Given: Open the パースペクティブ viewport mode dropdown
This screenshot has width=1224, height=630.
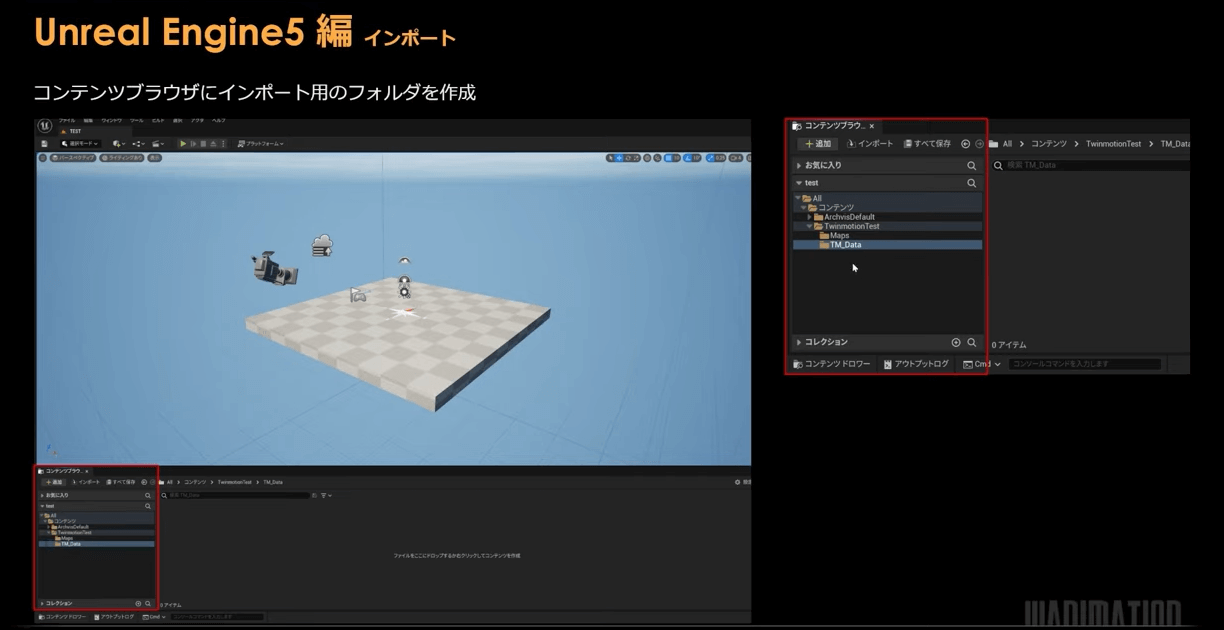Looking at the screenshot, I should tap(73, 158).
